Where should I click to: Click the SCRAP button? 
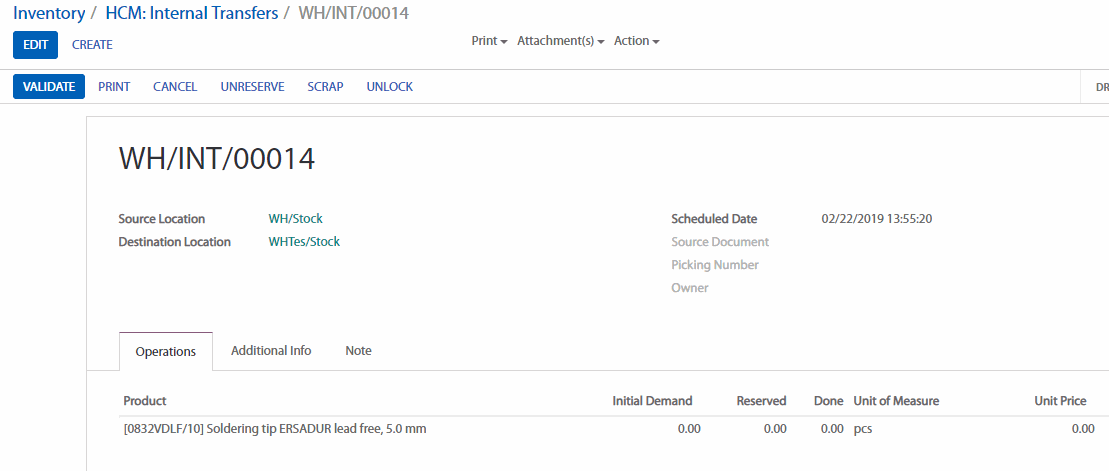coord(325,87)
